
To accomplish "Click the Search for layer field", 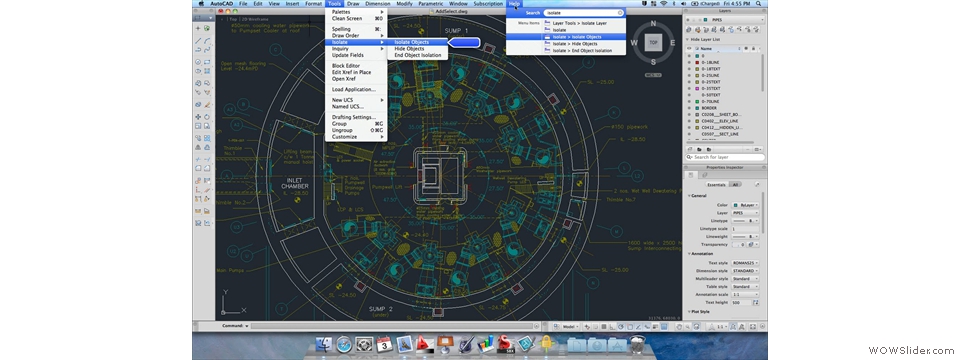I will click(x=726, y=157).
